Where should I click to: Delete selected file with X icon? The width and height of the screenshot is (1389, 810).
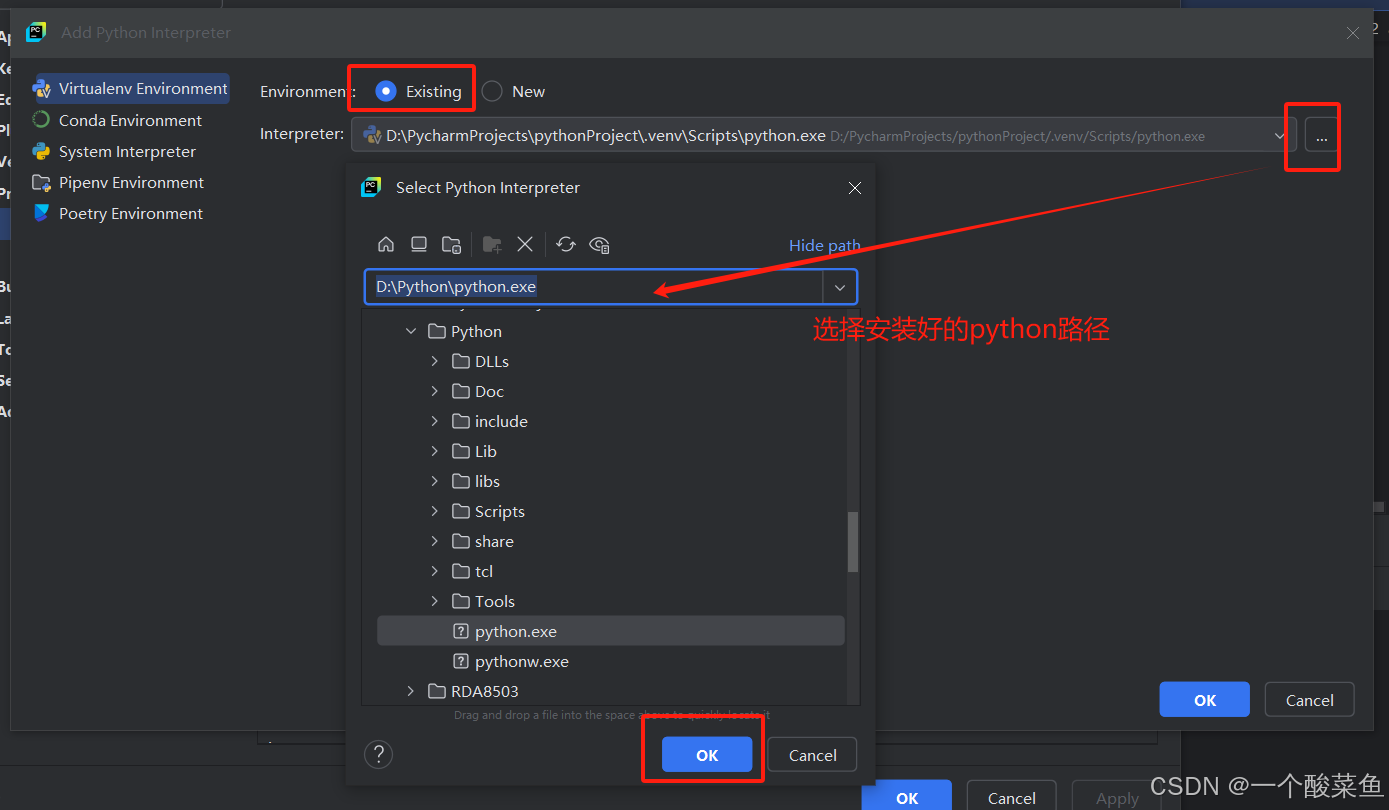[x=525, y=244]
